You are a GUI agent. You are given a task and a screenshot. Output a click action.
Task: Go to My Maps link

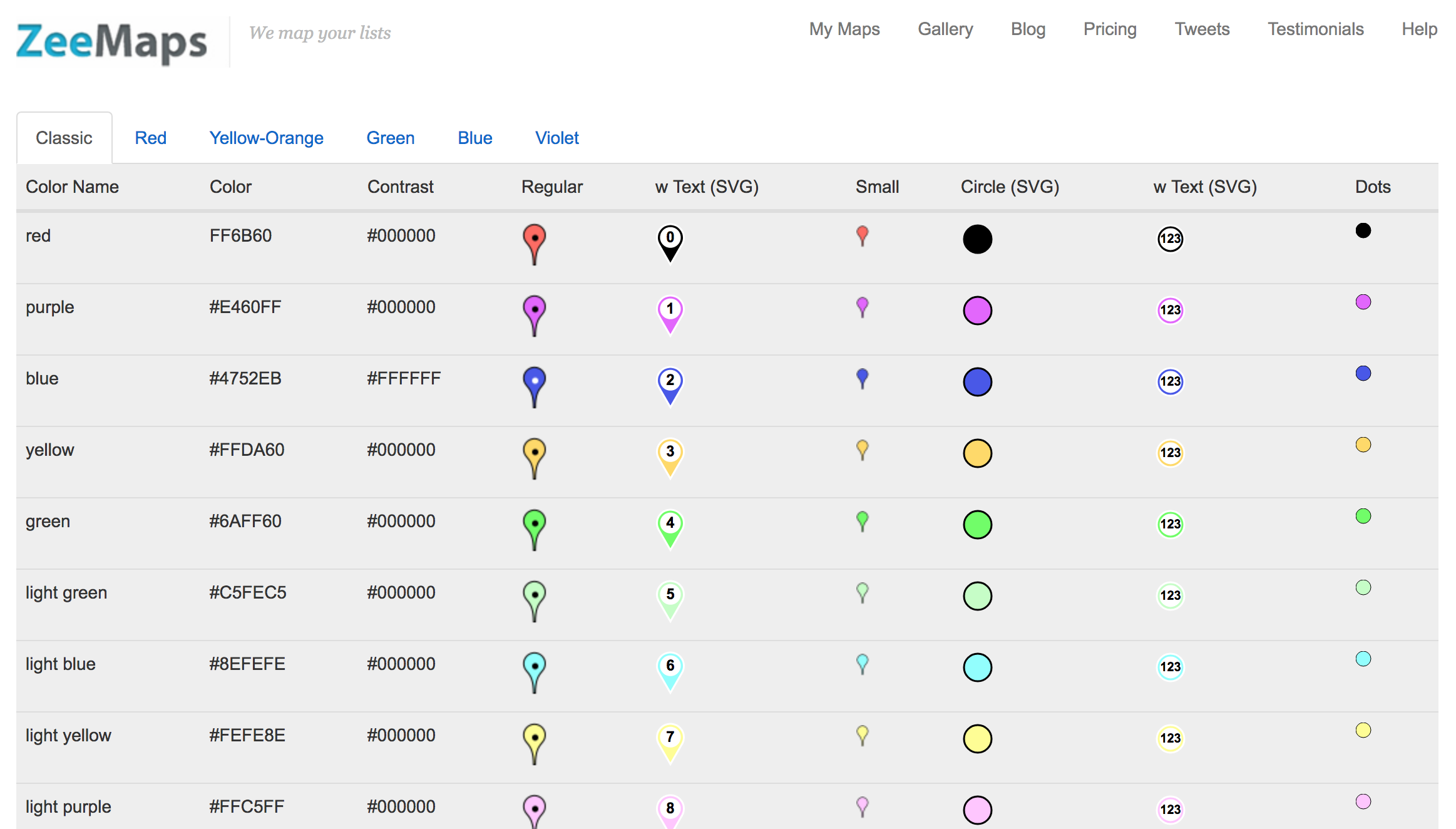tap(844, 29)
